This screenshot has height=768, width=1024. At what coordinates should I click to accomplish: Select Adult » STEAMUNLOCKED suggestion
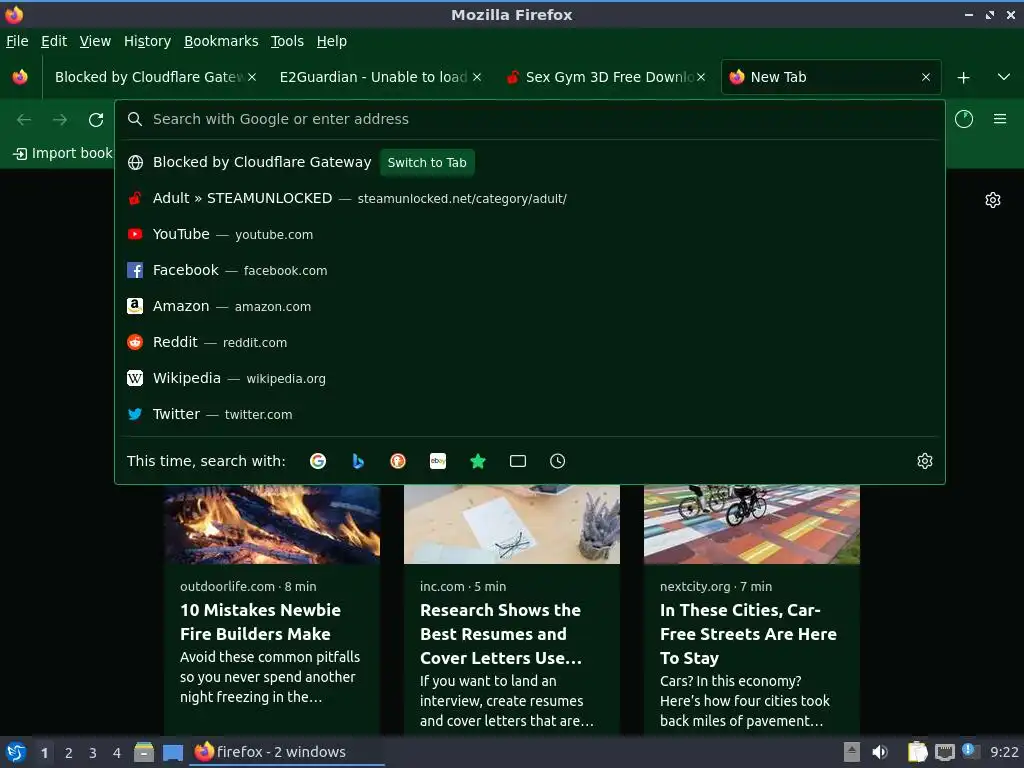(x=530, y=199)
